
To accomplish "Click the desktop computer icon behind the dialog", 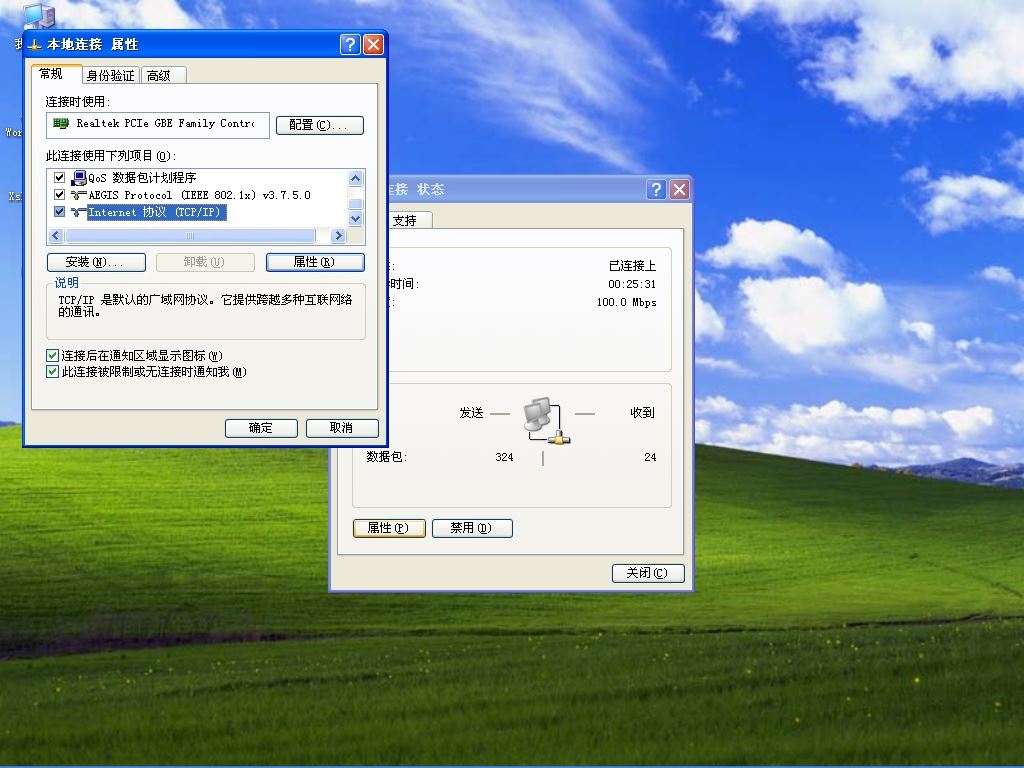I will (x=40, y=16).
